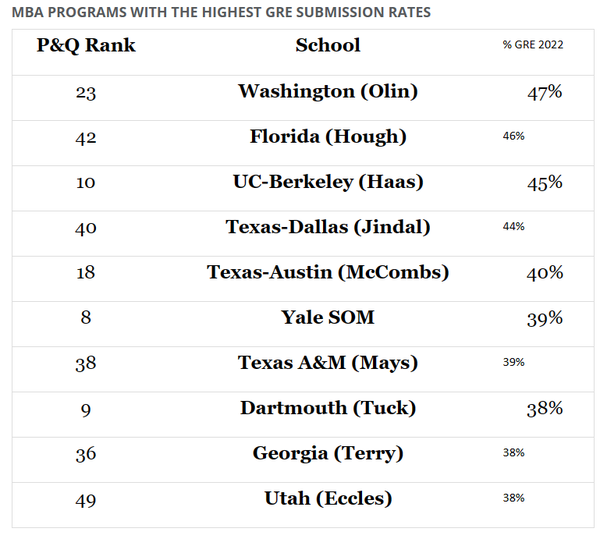Select the P&Q Rank column header

pyautogui.click(x=86, y=45)
